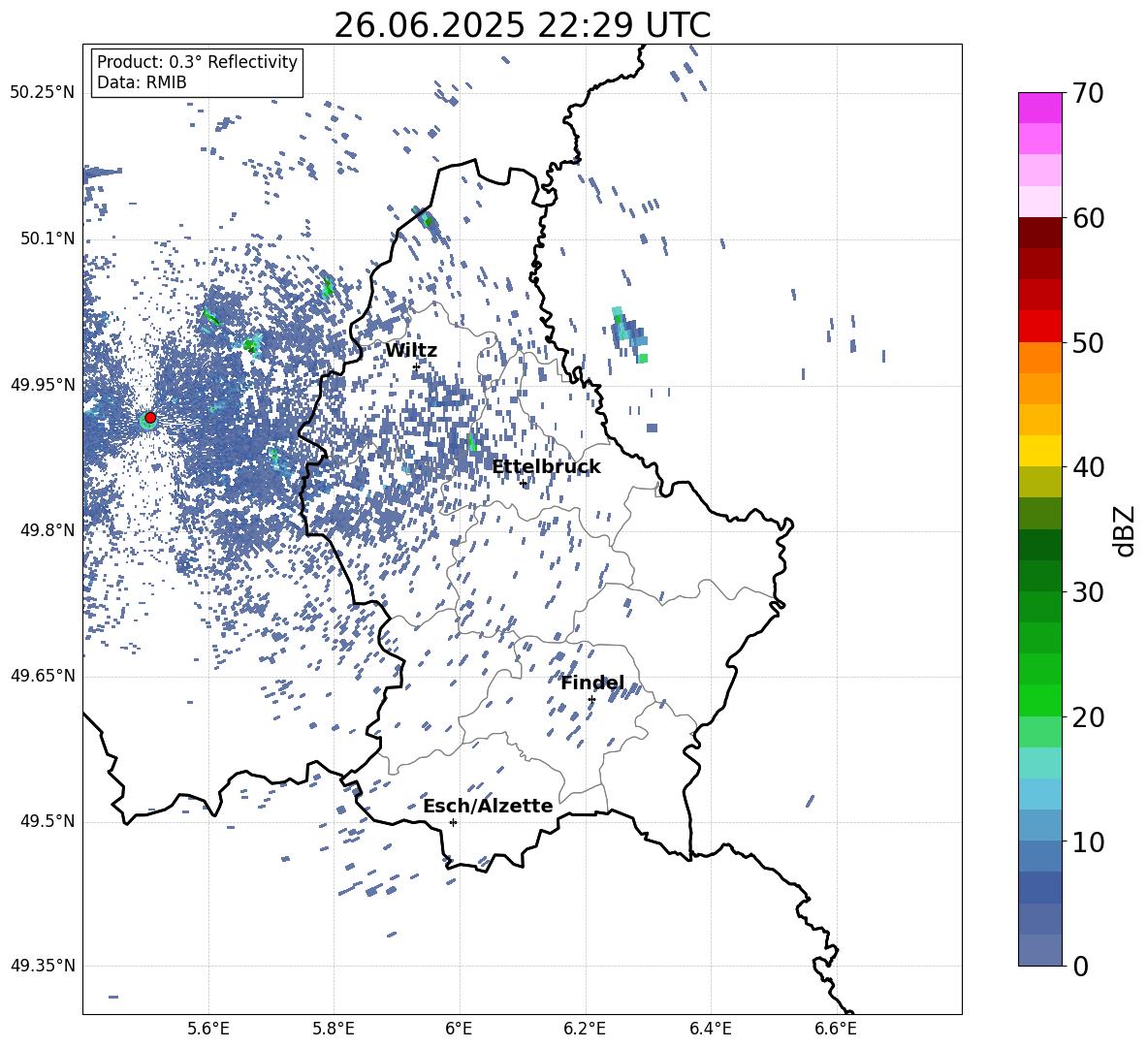Click the magenta top colorbar segment
Screen dimensions: 1148x1048
pyautogui.click(x=1039, y=108)
